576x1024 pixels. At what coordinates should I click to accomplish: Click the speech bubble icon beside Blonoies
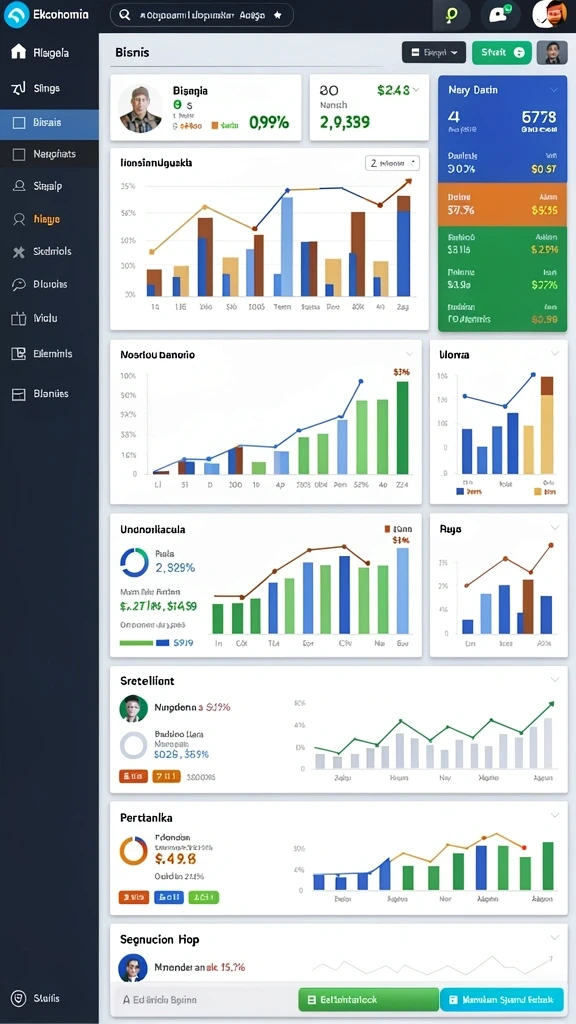(x=19, y=284)
